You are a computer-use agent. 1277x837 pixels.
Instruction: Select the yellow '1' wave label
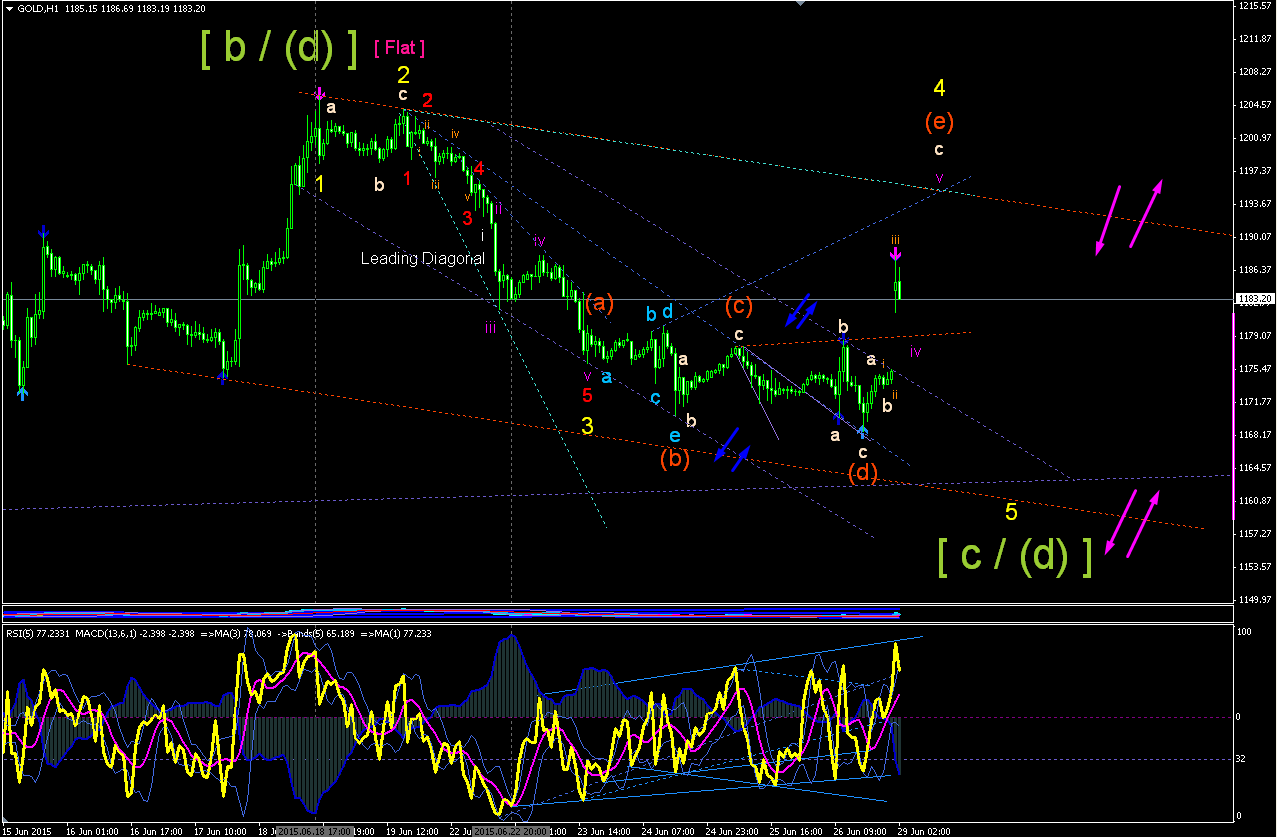tap(319, 184)
